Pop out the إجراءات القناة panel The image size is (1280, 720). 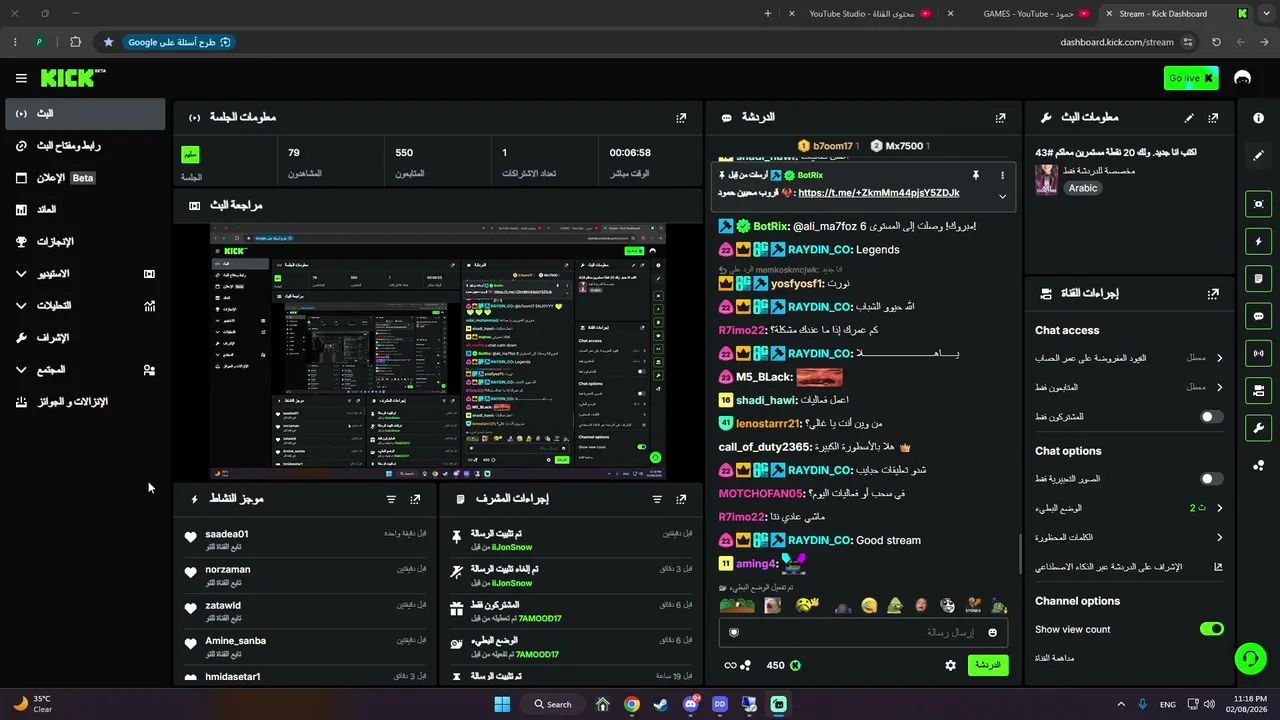point(1213,294)
